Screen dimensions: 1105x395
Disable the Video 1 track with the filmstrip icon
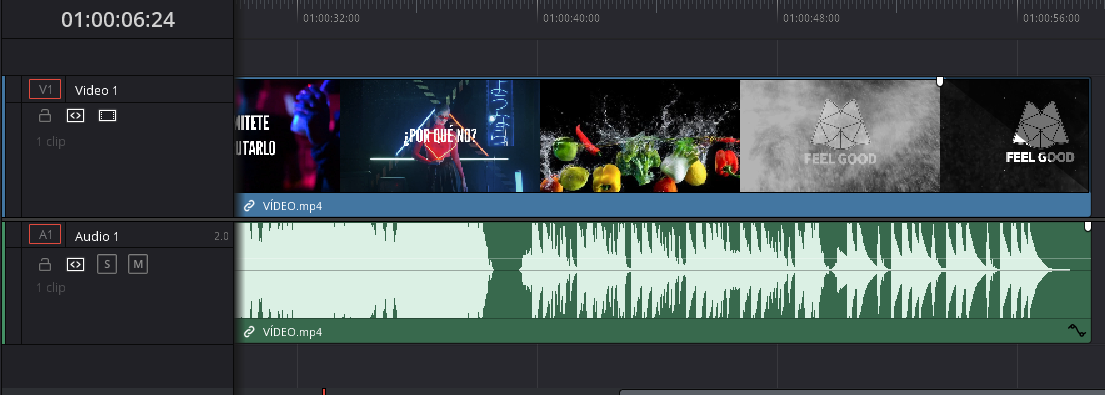tap(107, 115)
